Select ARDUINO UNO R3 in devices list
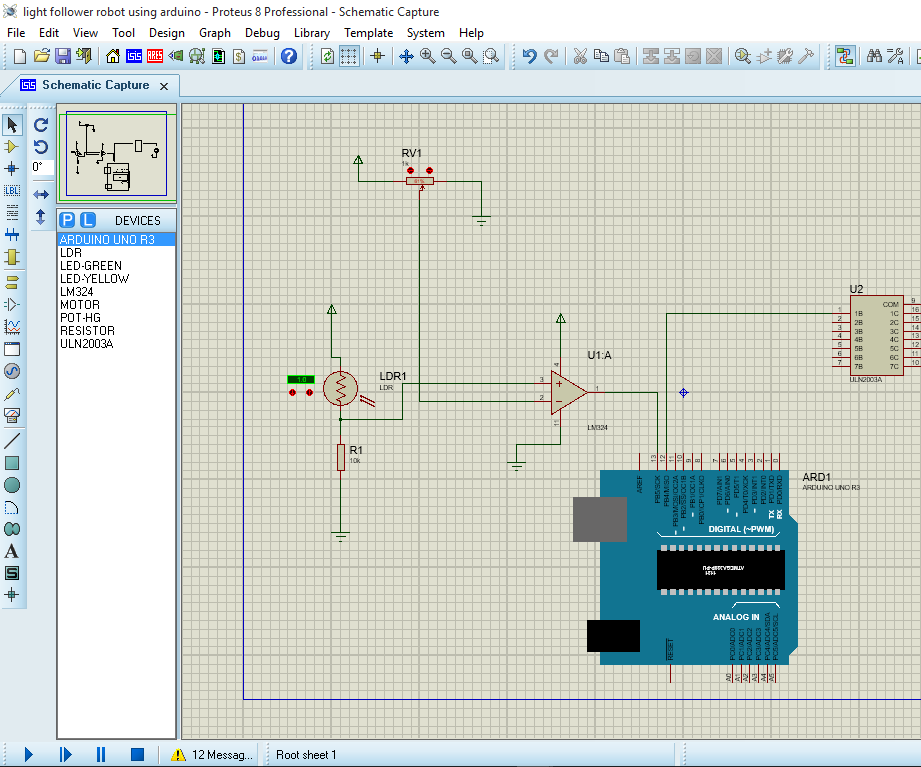 pyautogui.click(x=116, y=240)
